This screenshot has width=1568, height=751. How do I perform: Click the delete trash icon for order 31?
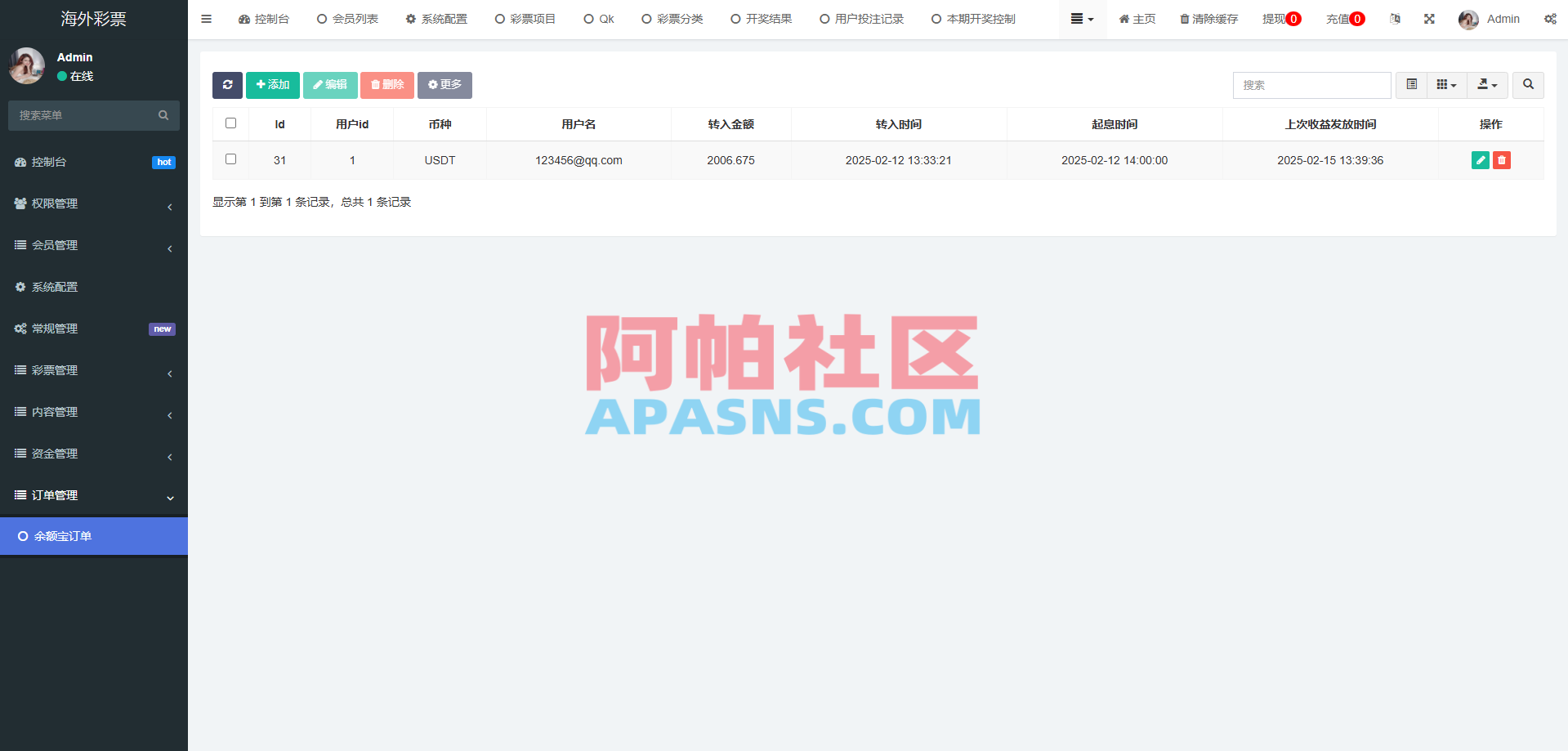[1501, 160]
